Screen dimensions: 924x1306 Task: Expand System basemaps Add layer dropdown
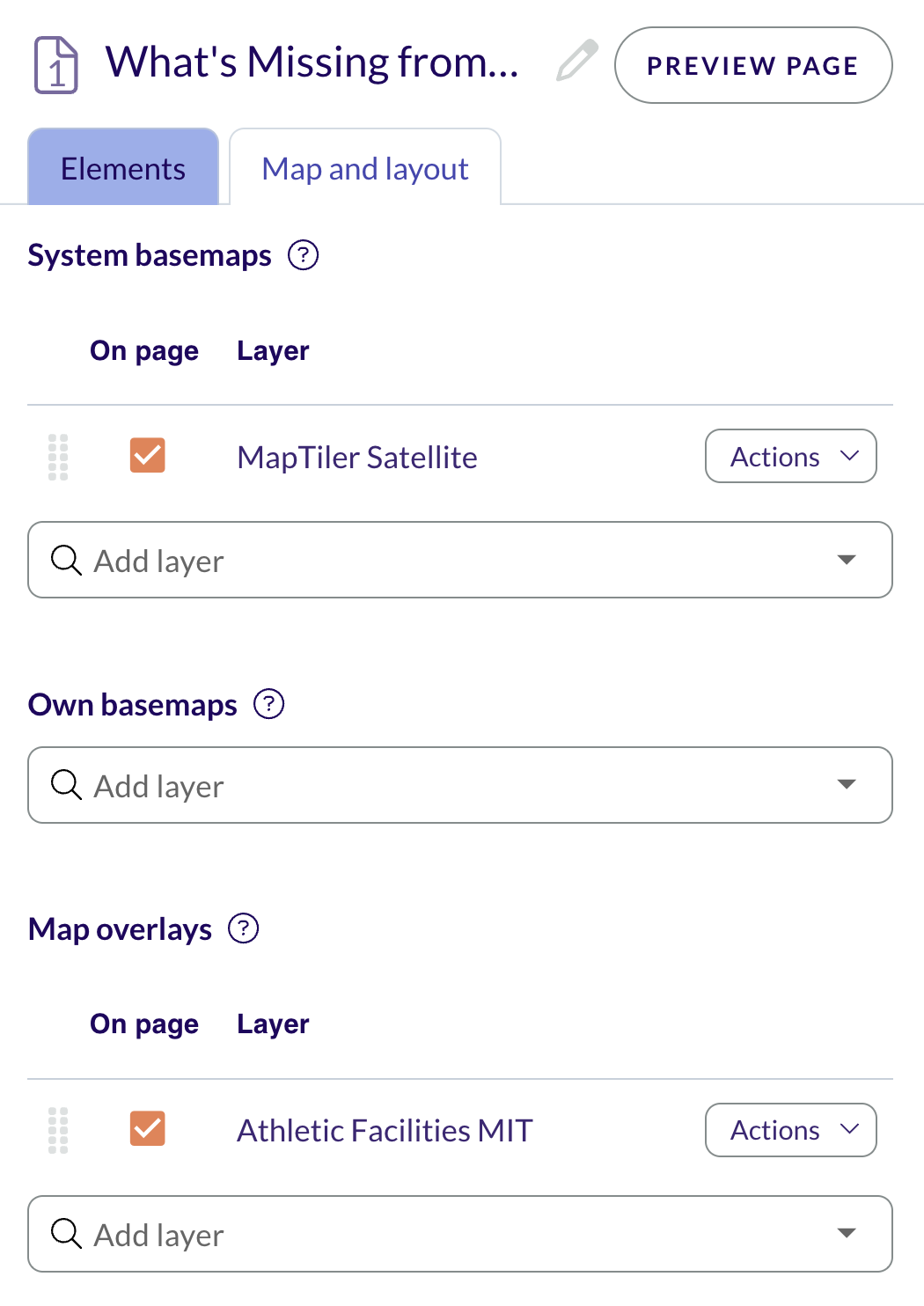[847, 560]
